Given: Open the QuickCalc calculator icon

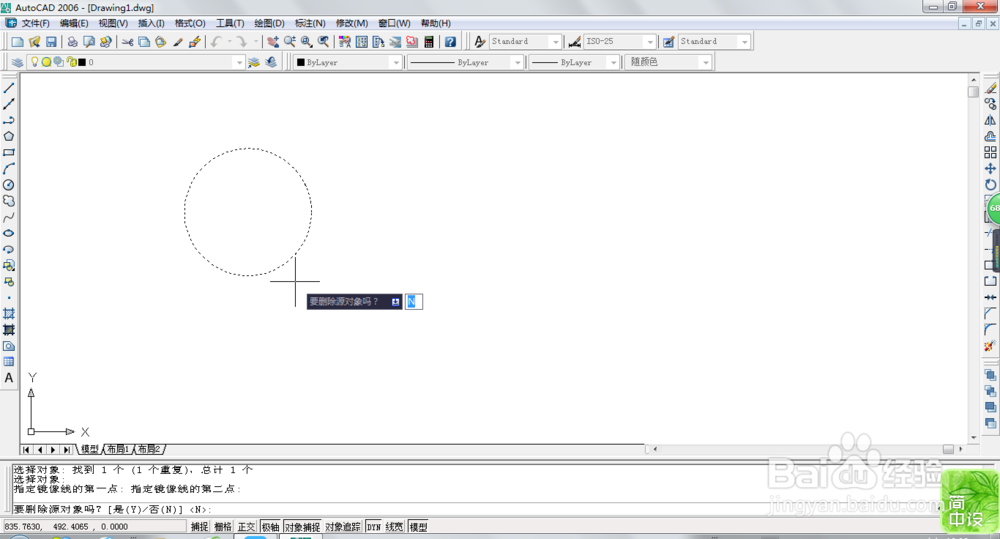Looking at the screenshot, I should (x=429, y=41).
